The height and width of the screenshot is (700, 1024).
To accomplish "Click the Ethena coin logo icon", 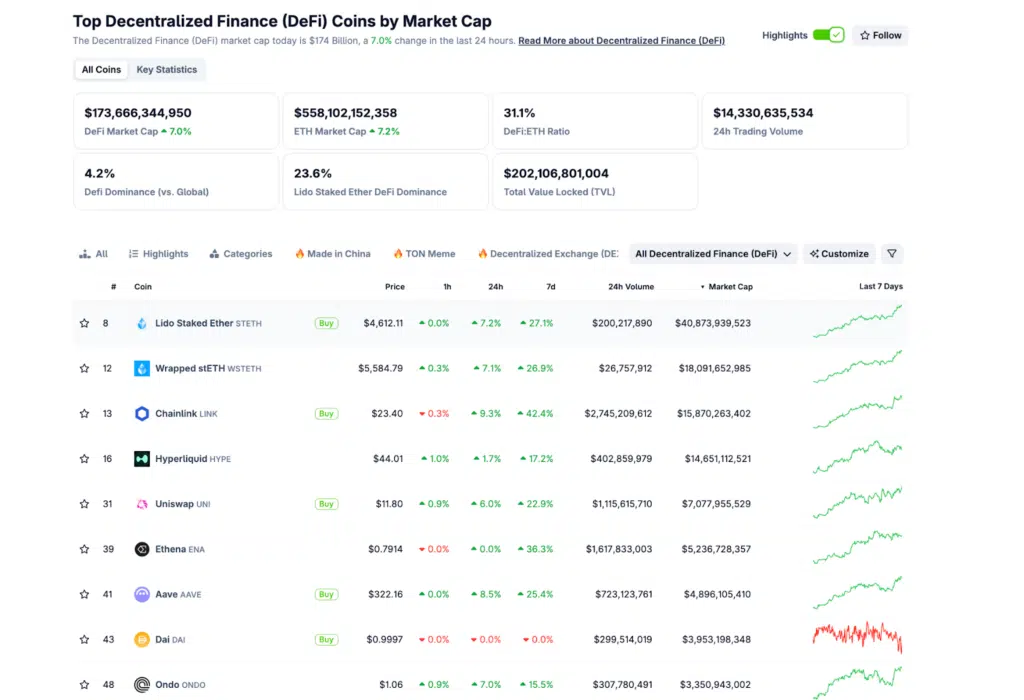I will (142, 549).
